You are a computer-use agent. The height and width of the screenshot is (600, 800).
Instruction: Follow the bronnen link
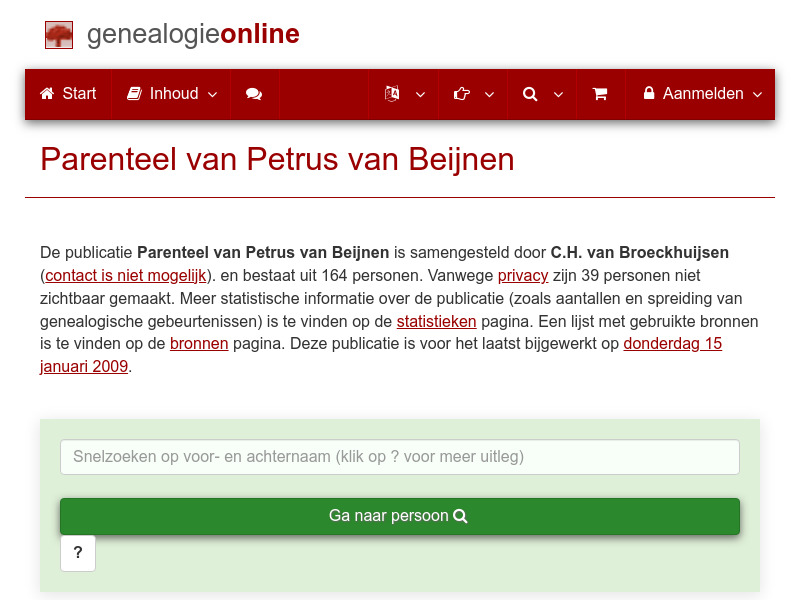tap(199, 343)
